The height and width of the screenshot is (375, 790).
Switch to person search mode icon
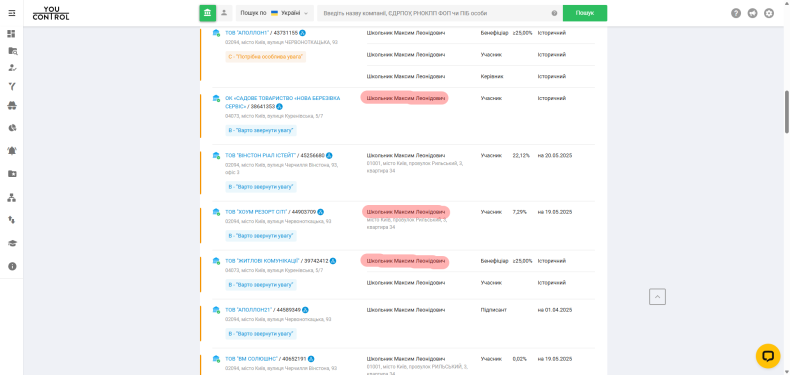(x=224, y=13)
